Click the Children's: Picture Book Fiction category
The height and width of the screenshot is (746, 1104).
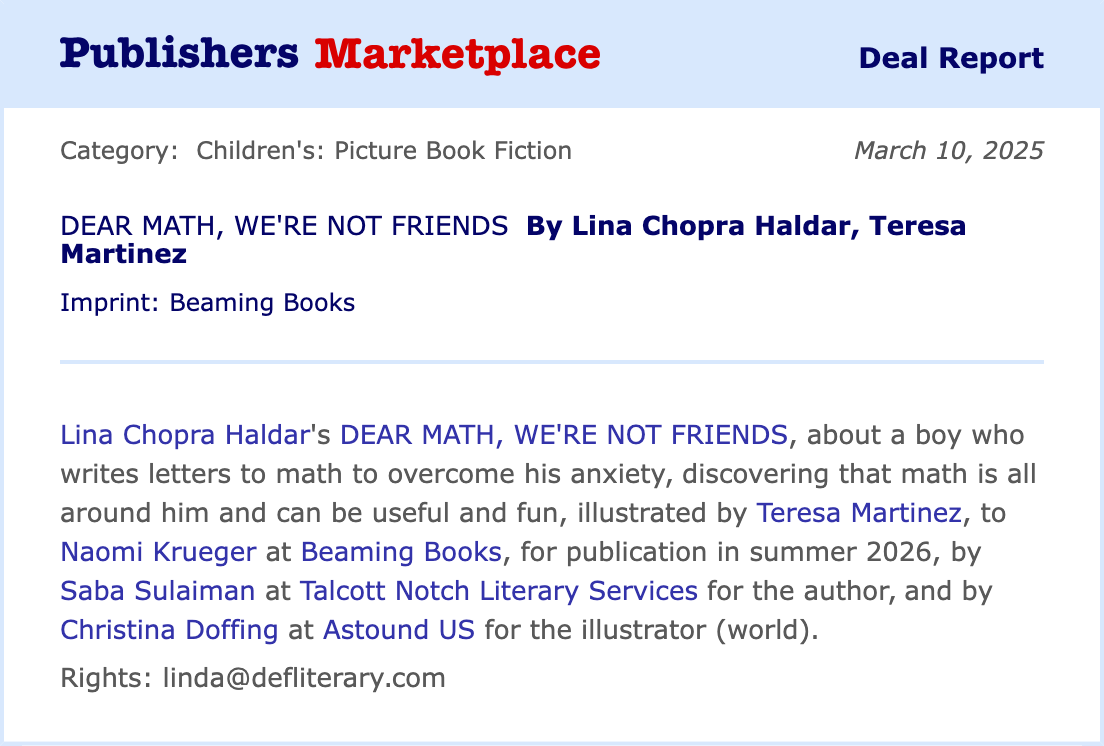(384, 151)
